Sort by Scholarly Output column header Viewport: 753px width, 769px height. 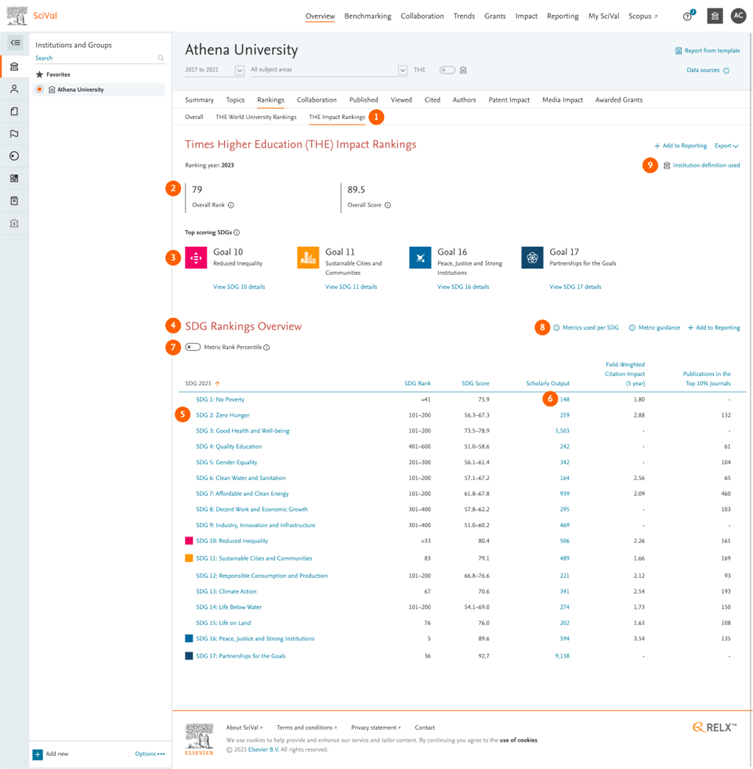coord(548,384)
